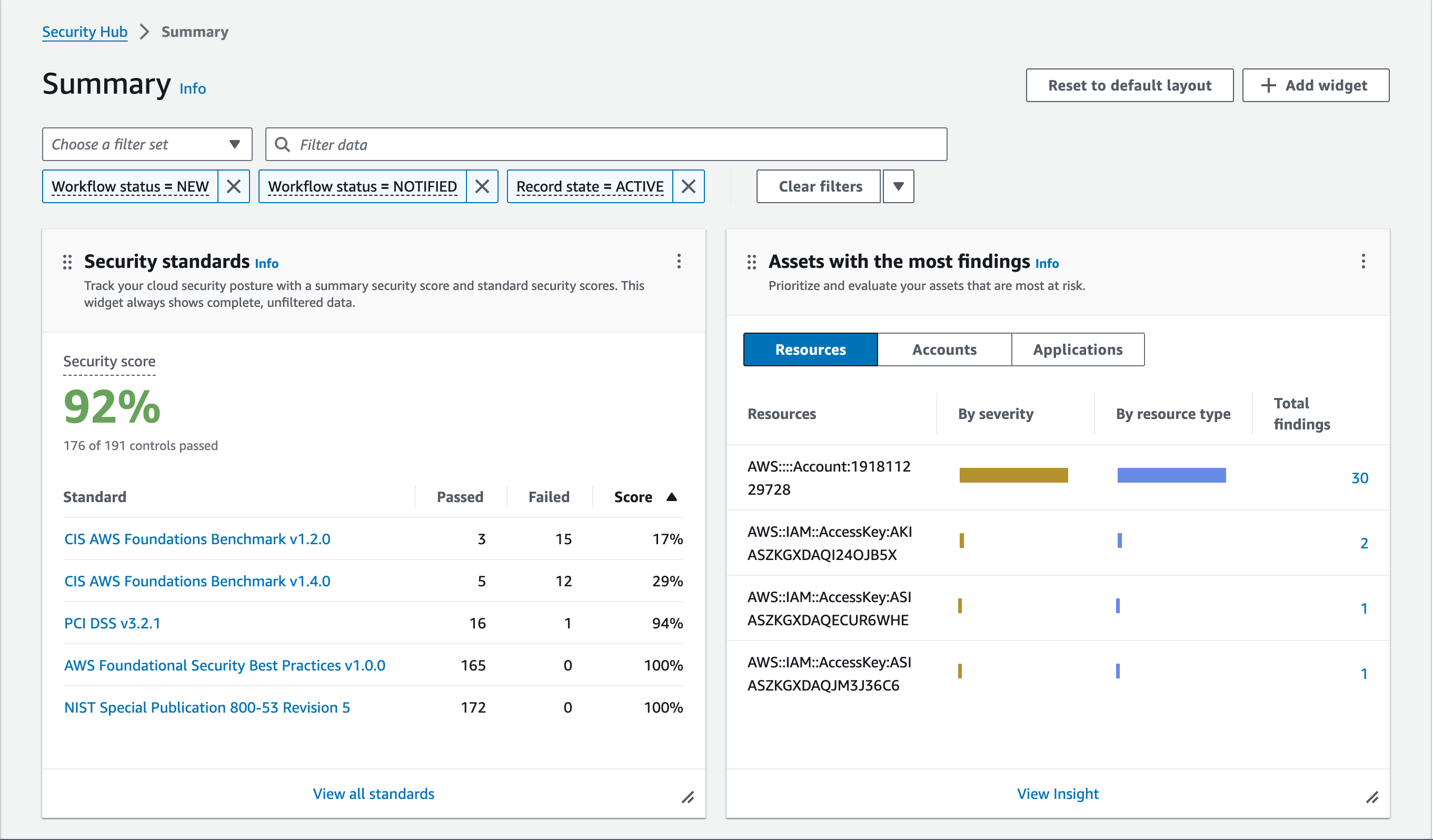Screen dimensions: 1433x840
Task: Click the AWS::::Account:191811229728 resource name
Action: 829,477
